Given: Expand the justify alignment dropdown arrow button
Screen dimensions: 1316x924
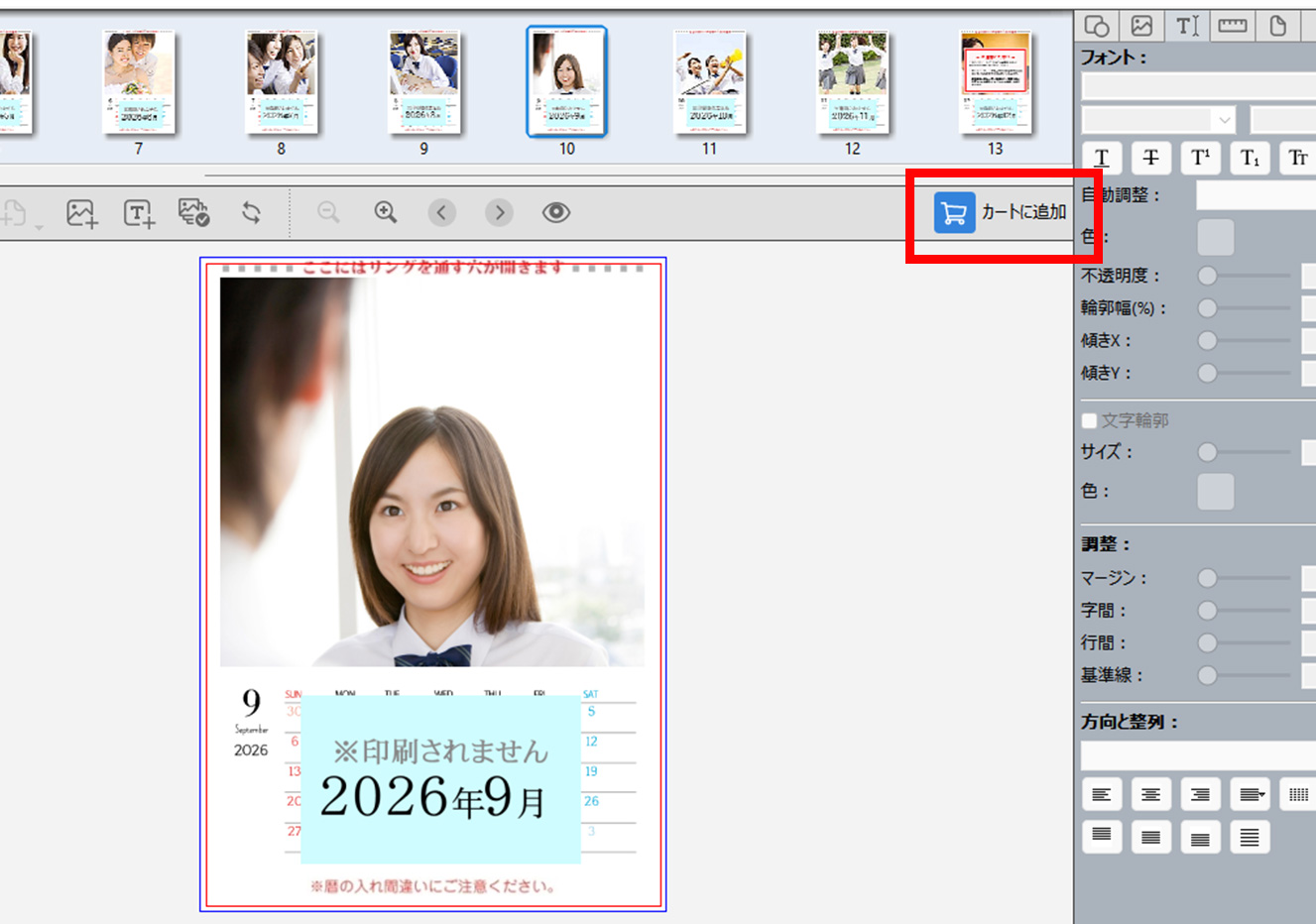Looking at the screenshot, I should pyautogui.click(x=1251, y=794).
